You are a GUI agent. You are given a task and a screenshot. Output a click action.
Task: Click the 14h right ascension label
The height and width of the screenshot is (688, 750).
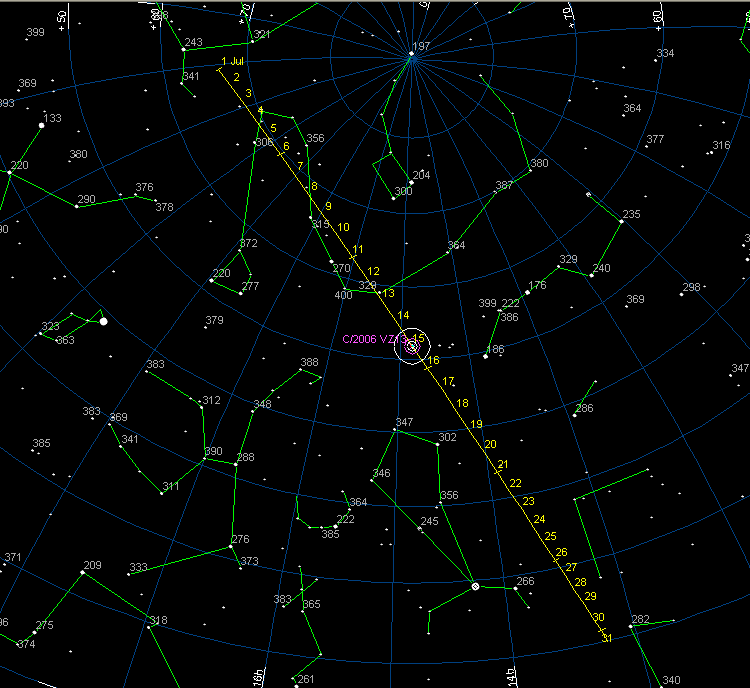pos(511,677)
